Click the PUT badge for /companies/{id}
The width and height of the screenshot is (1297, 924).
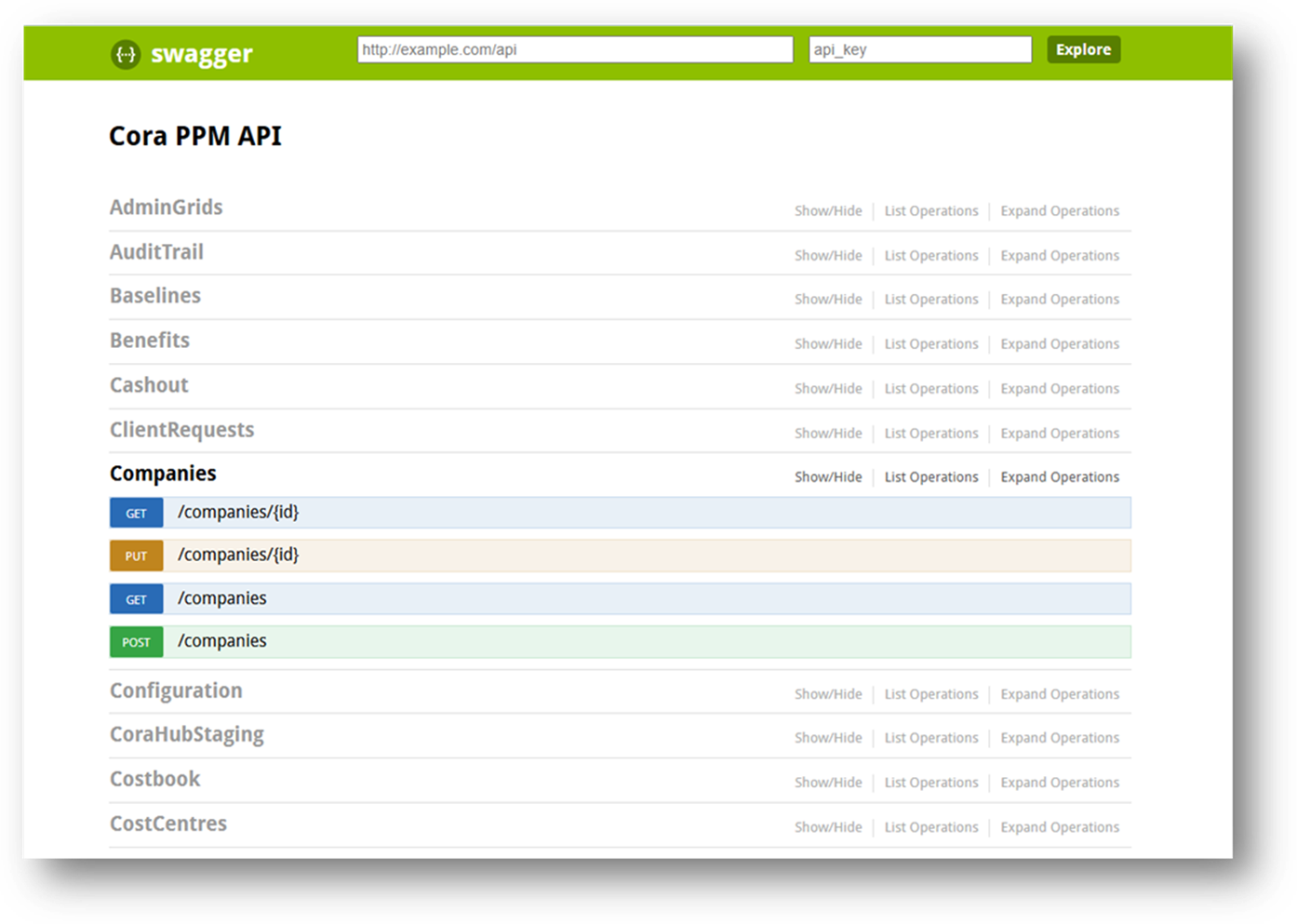pyautogui.click(x=137, y=556)
